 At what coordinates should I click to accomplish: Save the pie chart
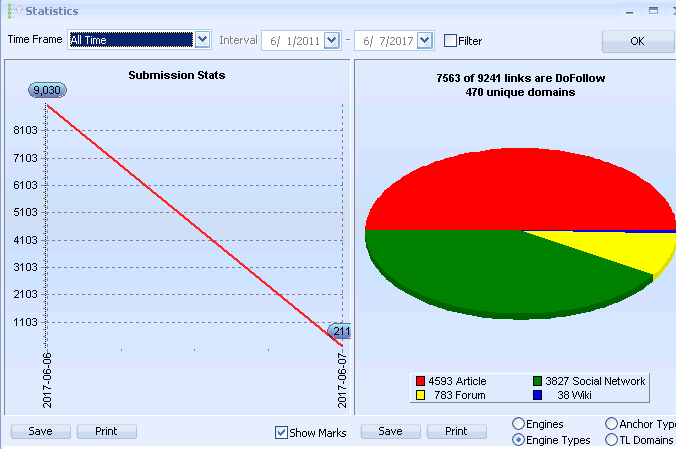point(391,431)
